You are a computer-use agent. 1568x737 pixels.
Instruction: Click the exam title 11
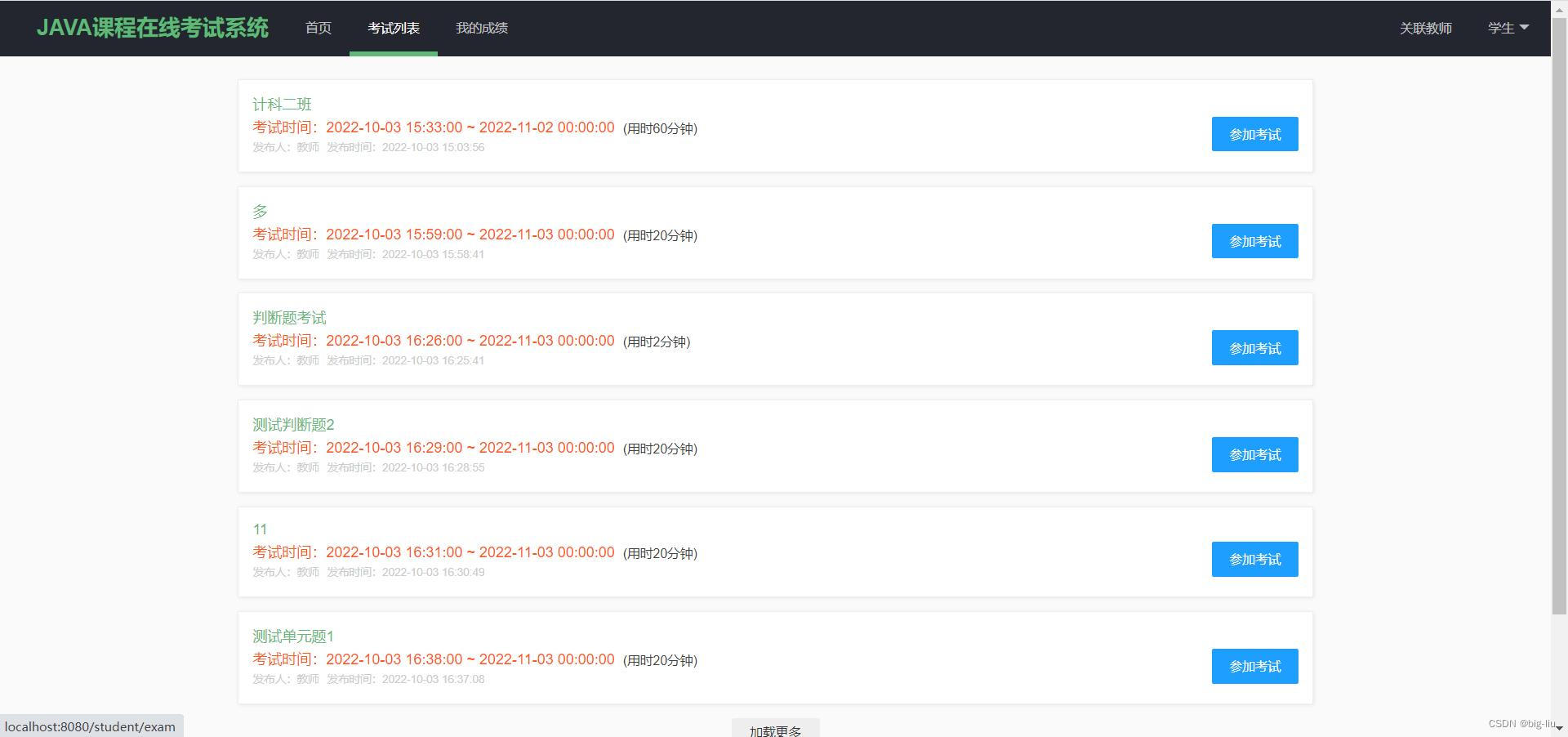pyautogui.click(x=260, y=529)
